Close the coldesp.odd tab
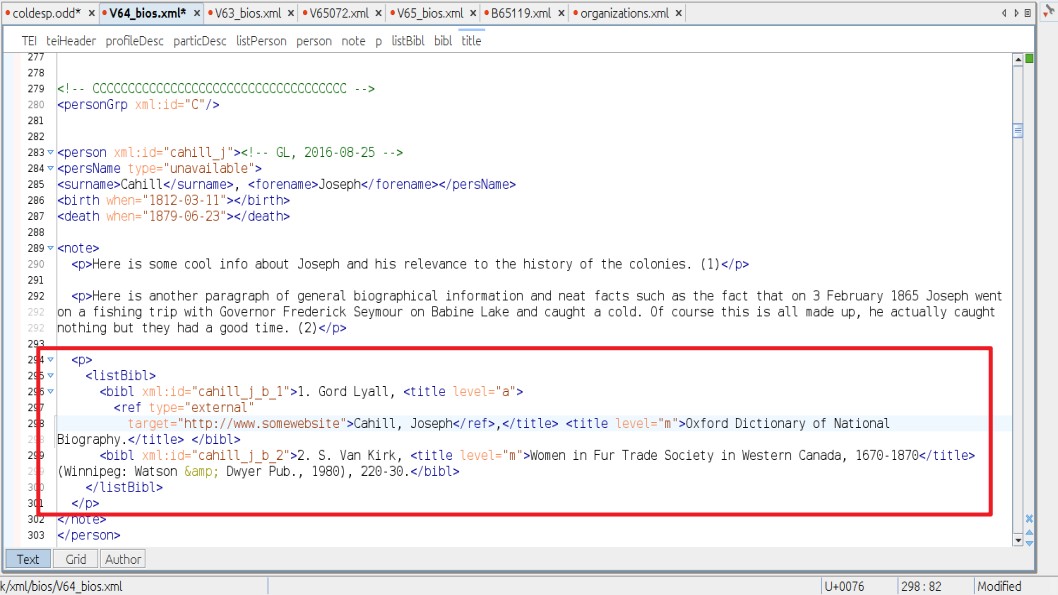Screen dimensions: 1058x595 point(92,14)
